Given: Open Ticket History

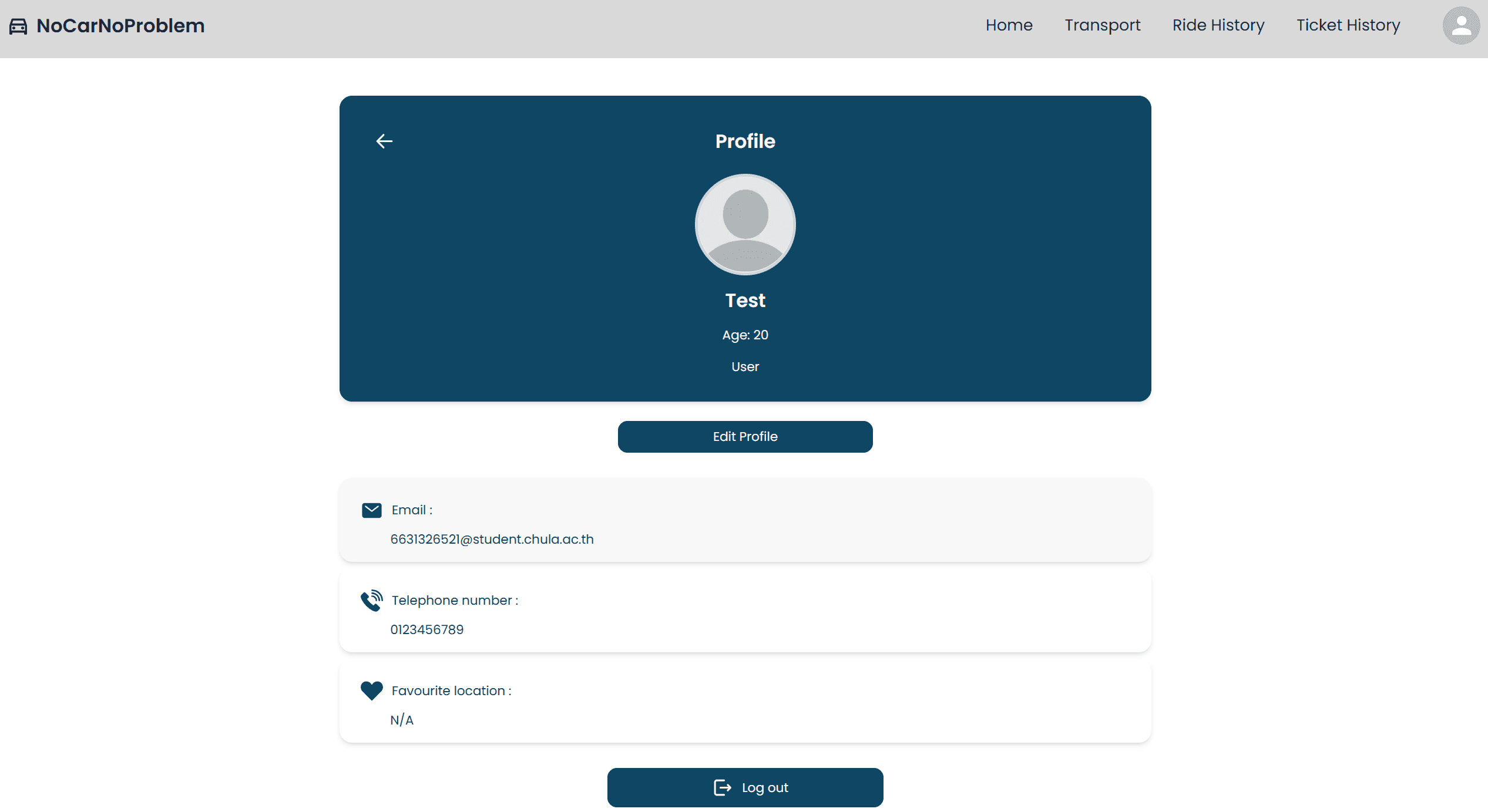Looking at the screenshot, I should tap(1348, 25).
